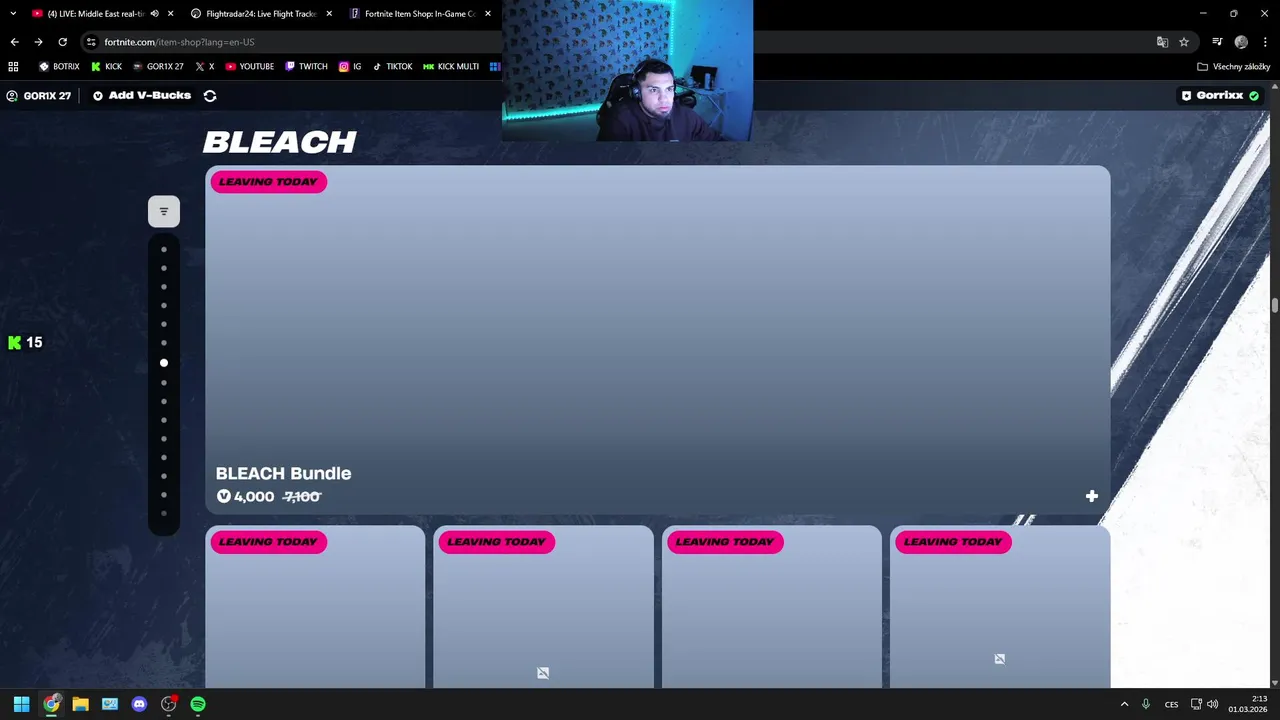Open the Všechny záložky bookmarks folder

pyautogui.click(x=1233, y=67)
